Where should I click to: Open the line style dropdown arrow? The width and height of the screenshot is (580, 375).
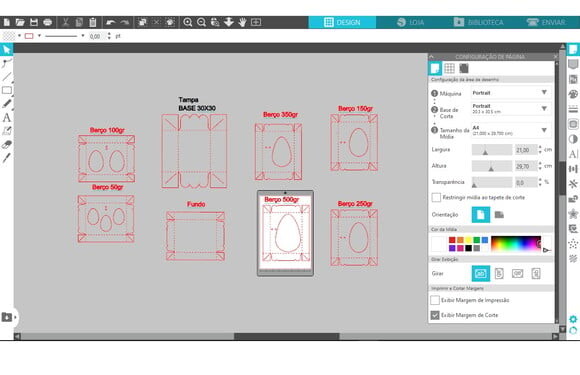coord(82,36)
